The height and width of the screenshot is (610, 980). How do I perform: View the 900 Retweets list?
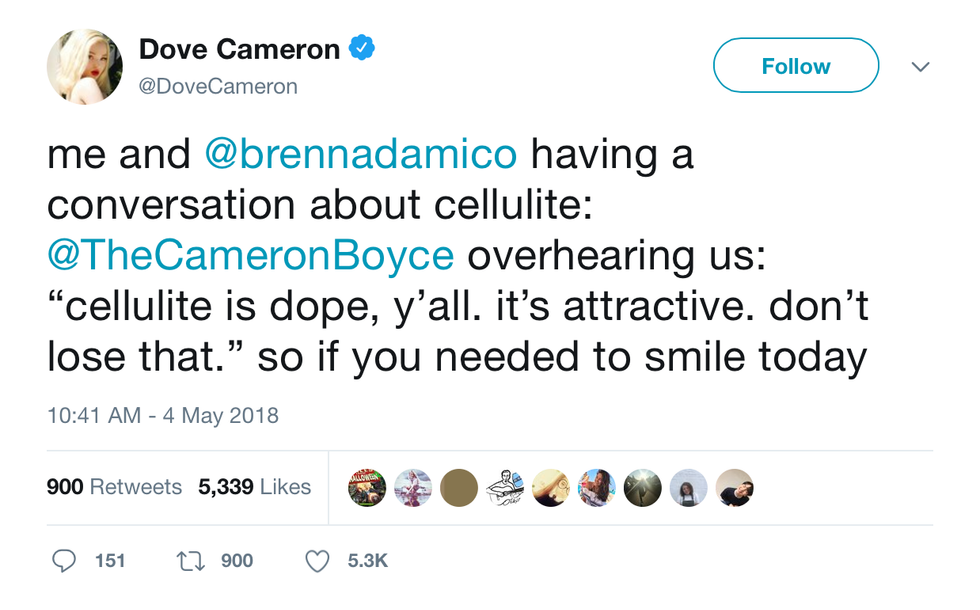click(114, 487)
